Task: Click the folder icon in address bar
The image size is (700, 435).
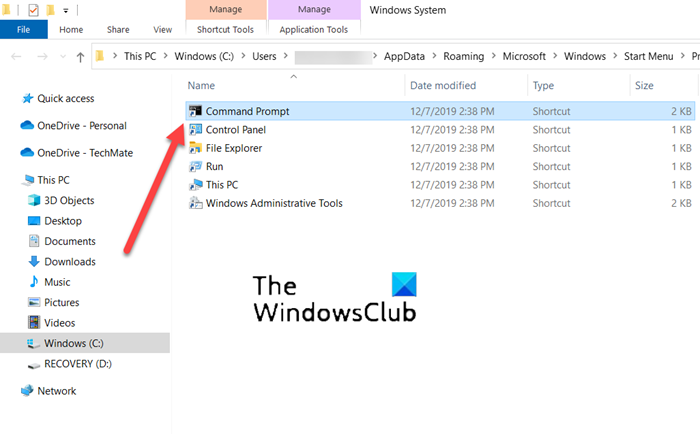Action: [x=100, y=56]
